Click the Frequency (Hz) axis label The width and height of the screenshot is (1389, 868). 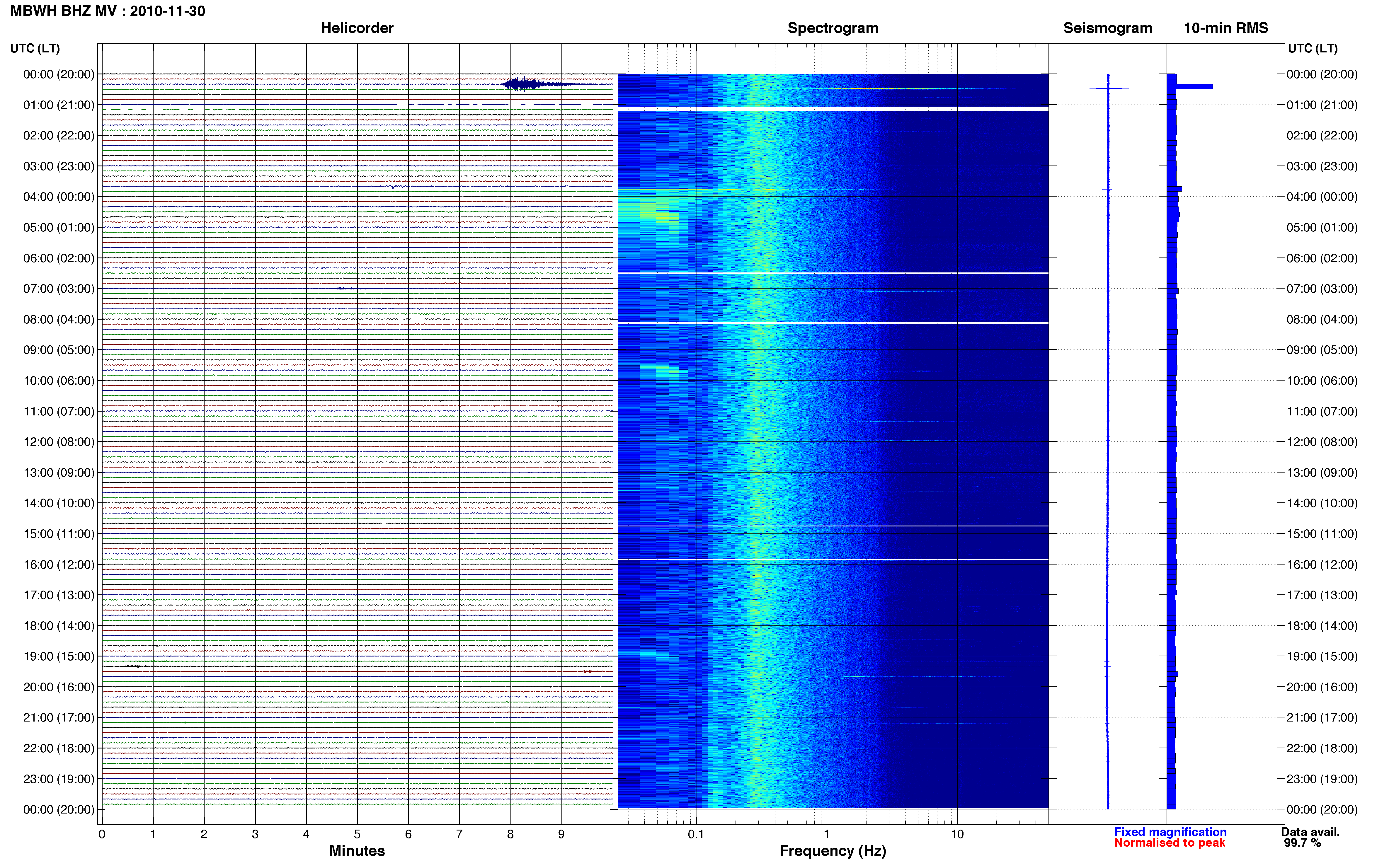833,851
